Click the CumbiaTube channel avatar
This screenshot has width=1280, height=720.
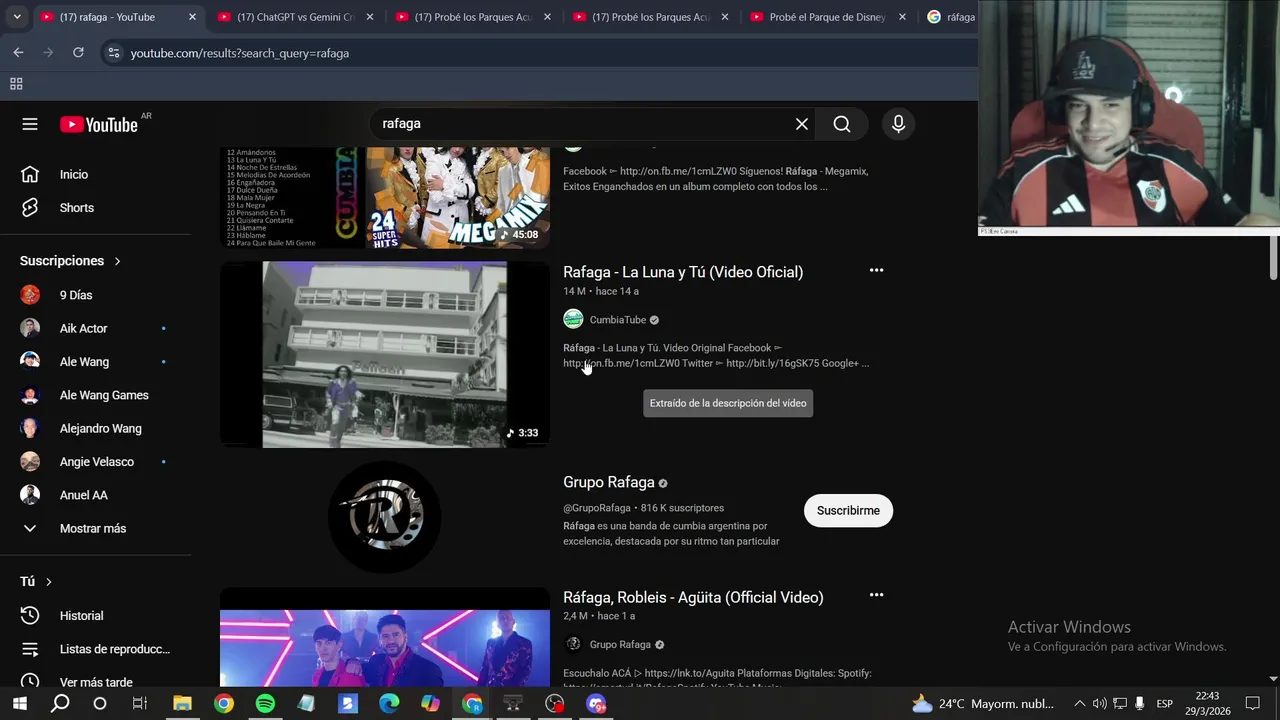tap(573, 319)
